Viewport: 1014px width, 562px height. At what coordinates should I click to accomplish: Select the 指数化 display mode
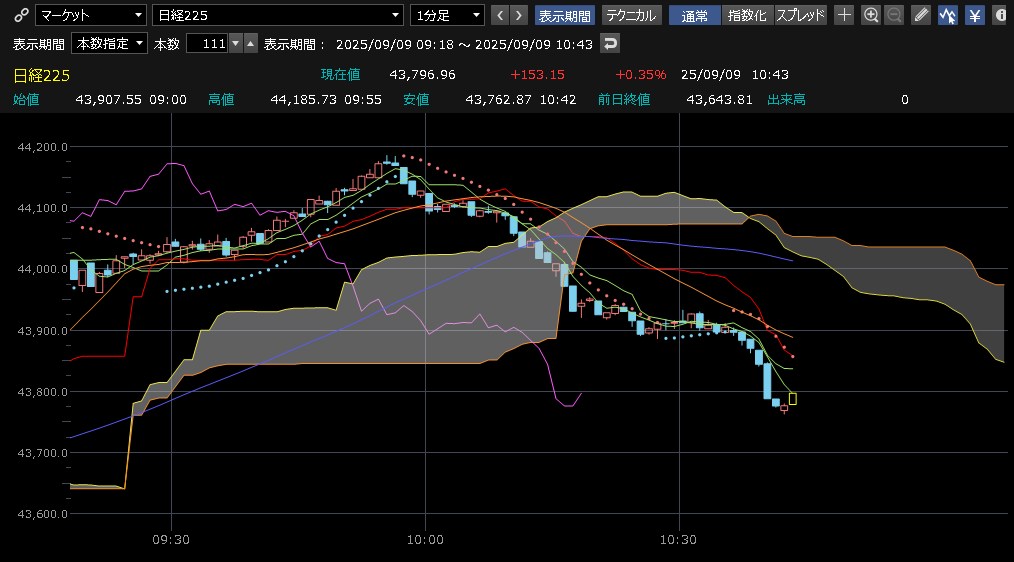747,15
